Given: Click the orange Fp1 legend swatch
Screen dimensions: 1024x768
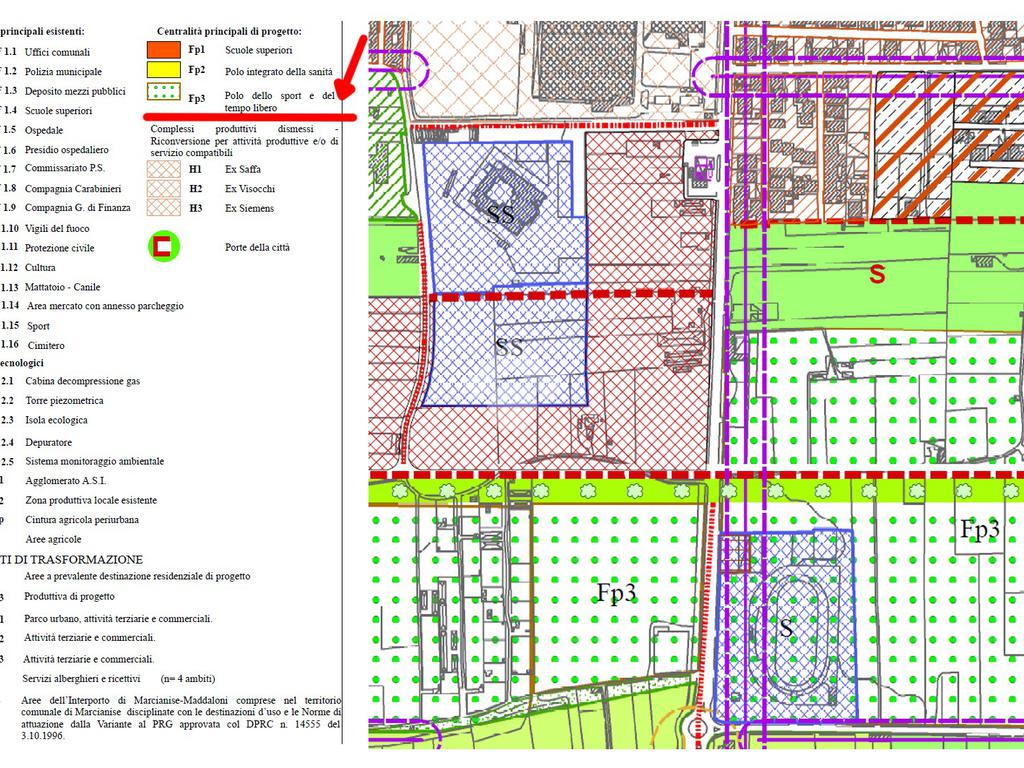Looking at the screenshot, I should [x=164, y=49].
